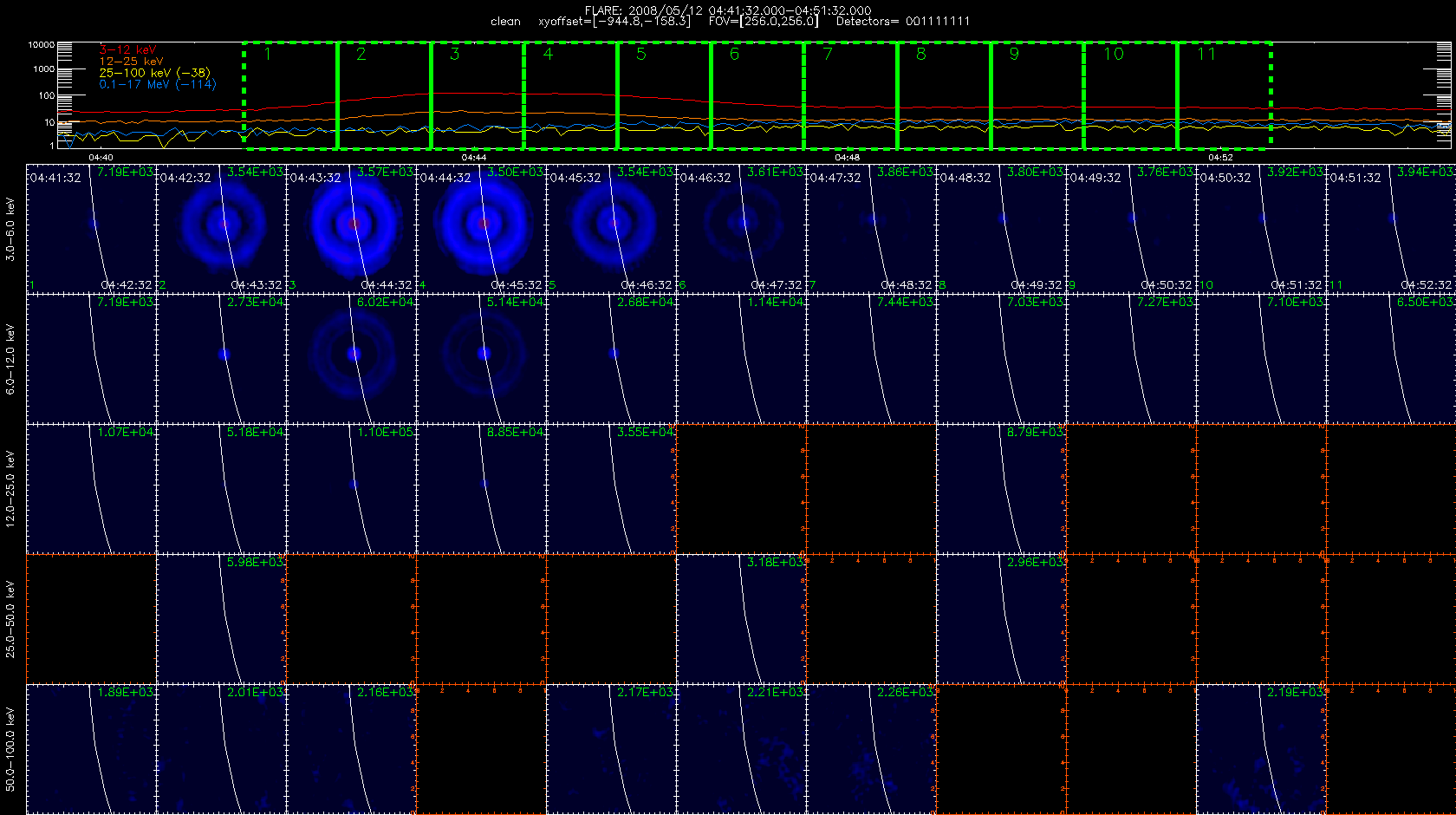Image resolution: width=1456 pixels, height=815 pixels.
Task: Open the 50.0-100.0 keV image with peak 1.89E+03
Action: pos(91,749)
